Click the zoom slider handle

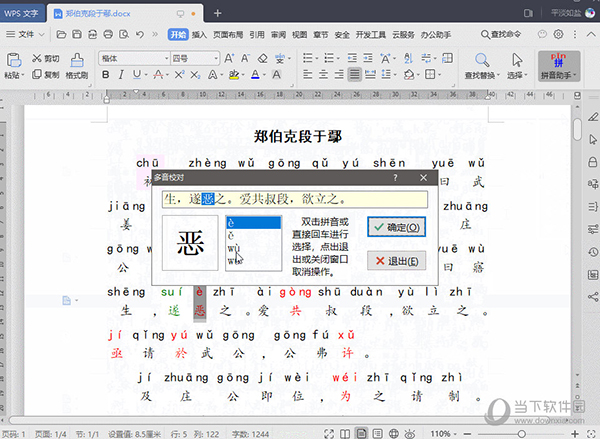tap(521, 434)
